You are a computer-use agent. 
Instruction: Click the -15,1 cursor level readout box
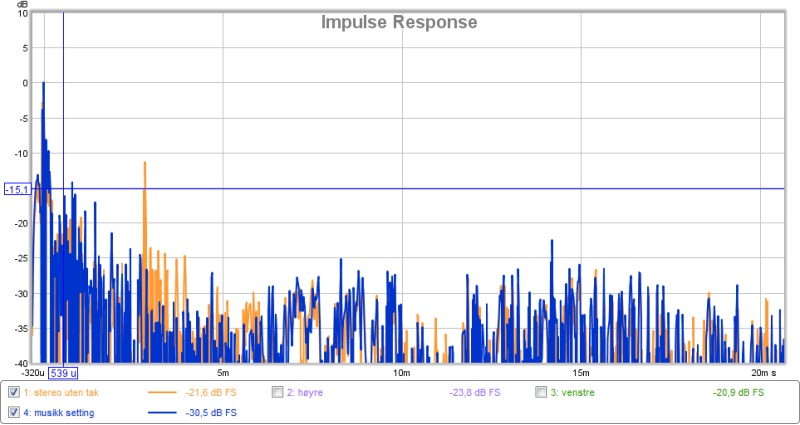pos(18,189)
